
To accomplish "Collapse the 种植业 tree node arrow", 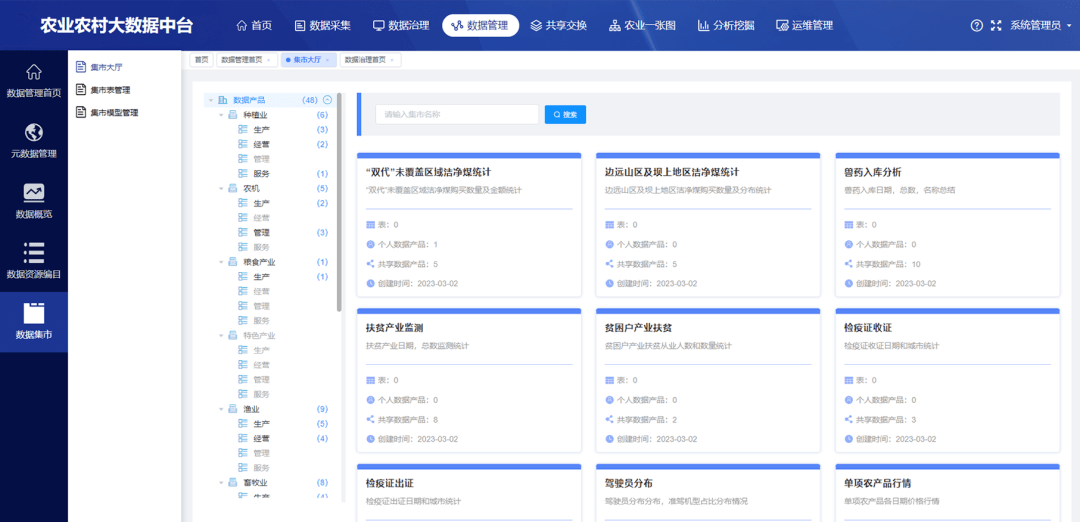I will [x=221, y=115].
